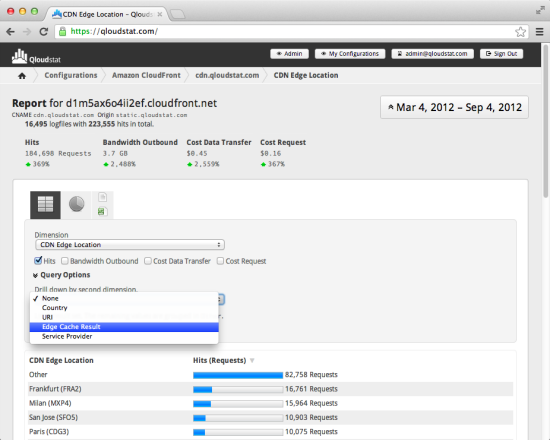Click the Paris (CDG3) row
The height and width of the screenshot is (440, 550).
pos(270,432)
